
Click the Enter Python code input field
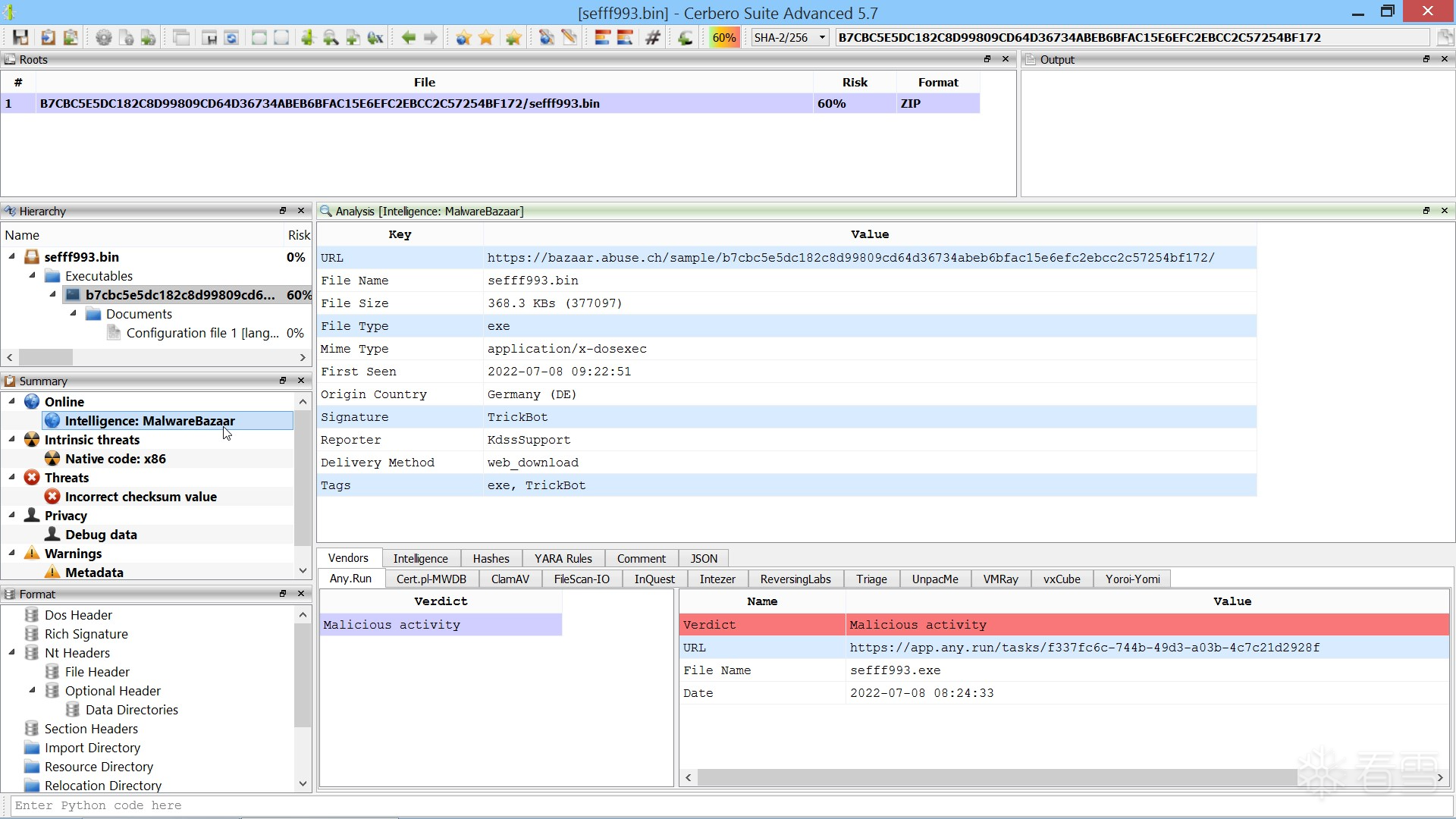(x=728, y=805)
